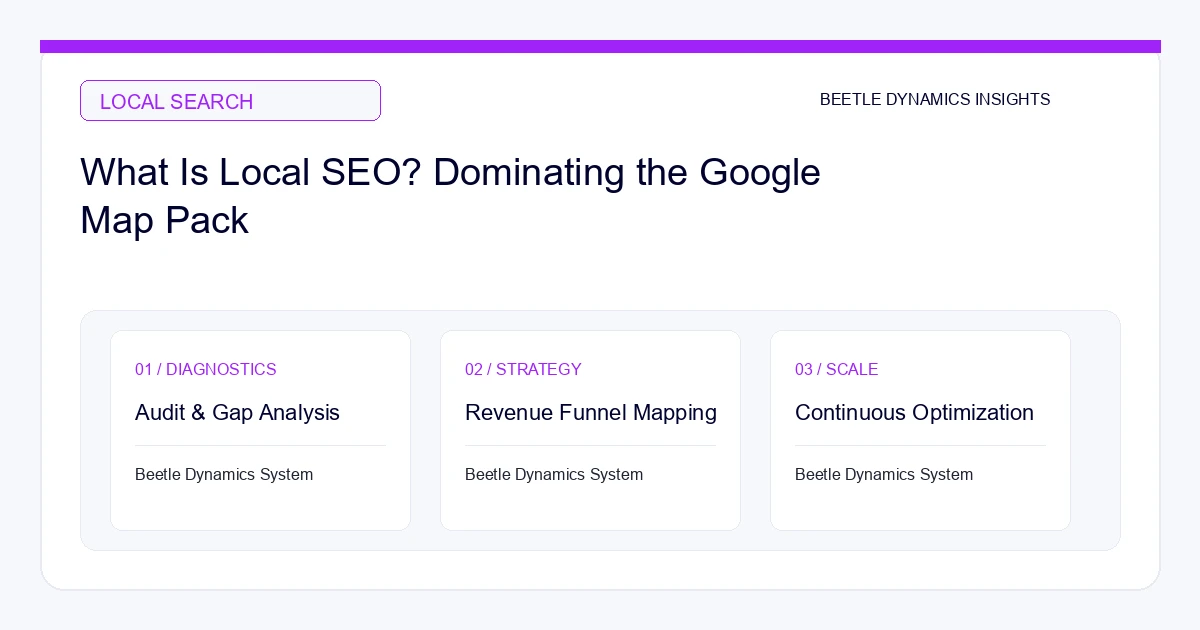
Task: Open the Audit & Gap Analysis card title
Action: pyautogui.click(x=237, y=412)
